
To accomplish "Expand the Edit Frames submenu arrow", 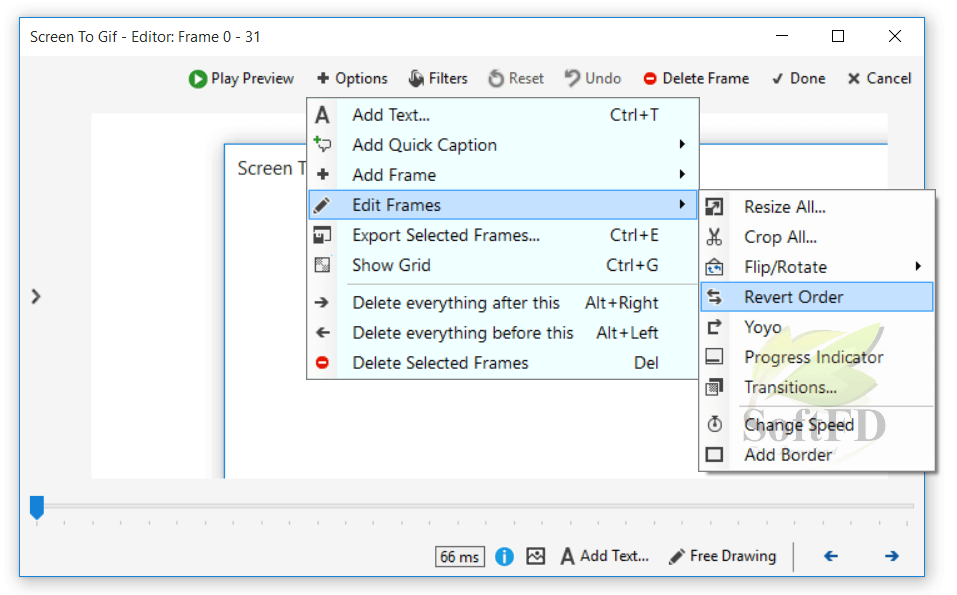I will (x=682, y=204).
